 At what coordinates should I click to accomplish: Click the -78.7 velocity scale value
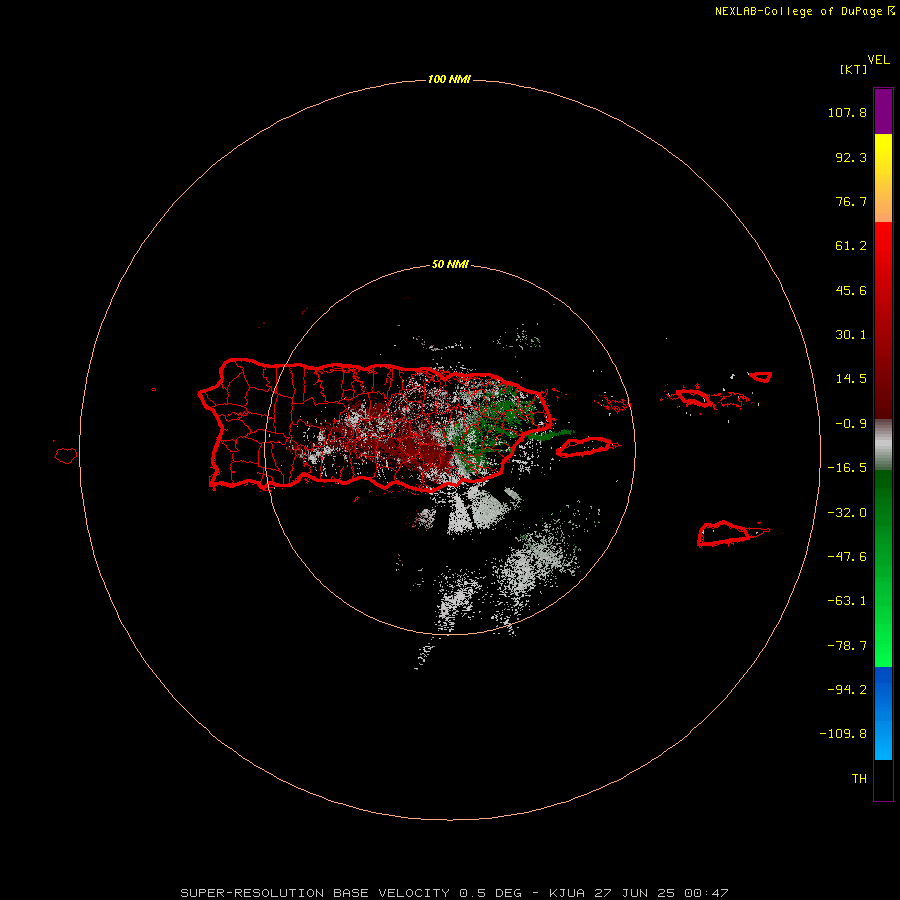pyautogui.click(x=847, y=646)
